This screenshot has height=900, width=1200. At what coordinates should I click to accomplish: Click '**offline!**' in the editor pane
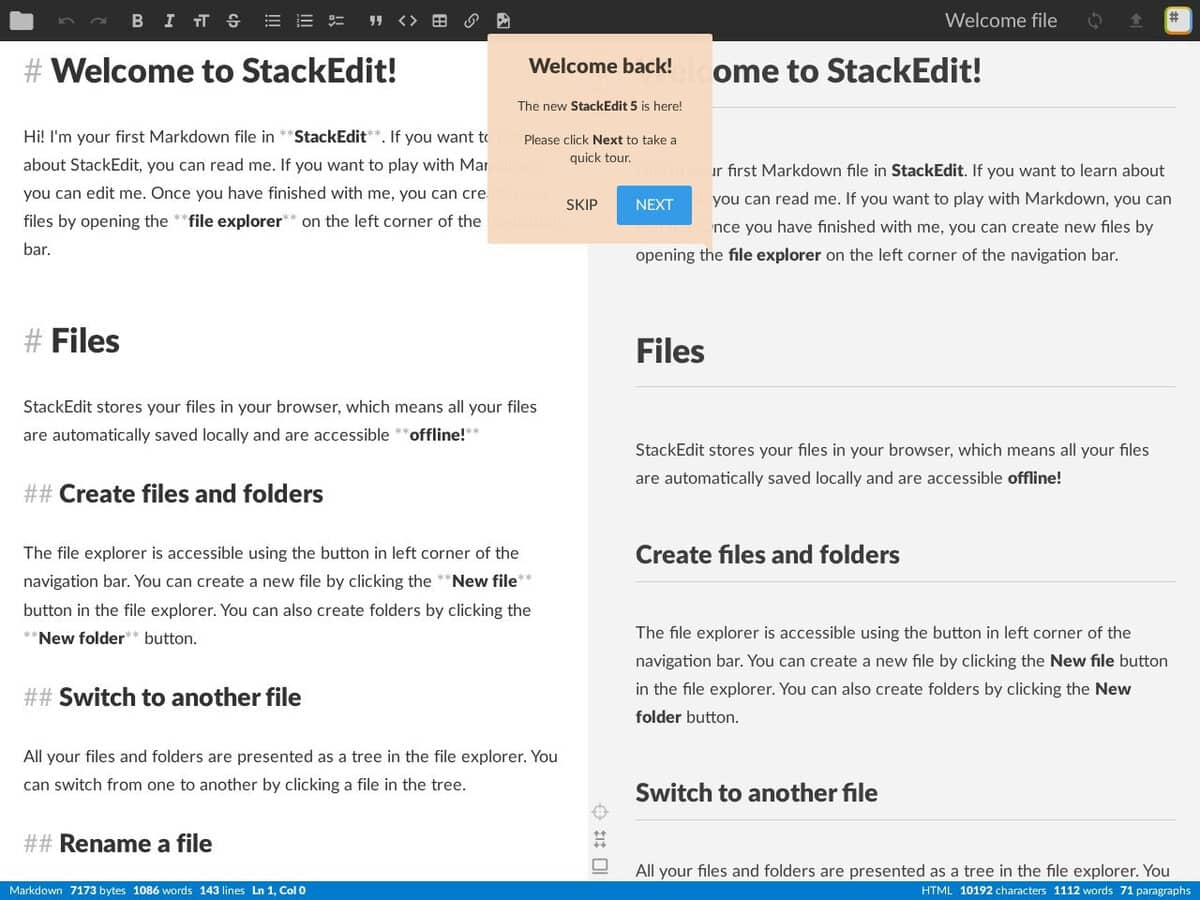[437, 435]
